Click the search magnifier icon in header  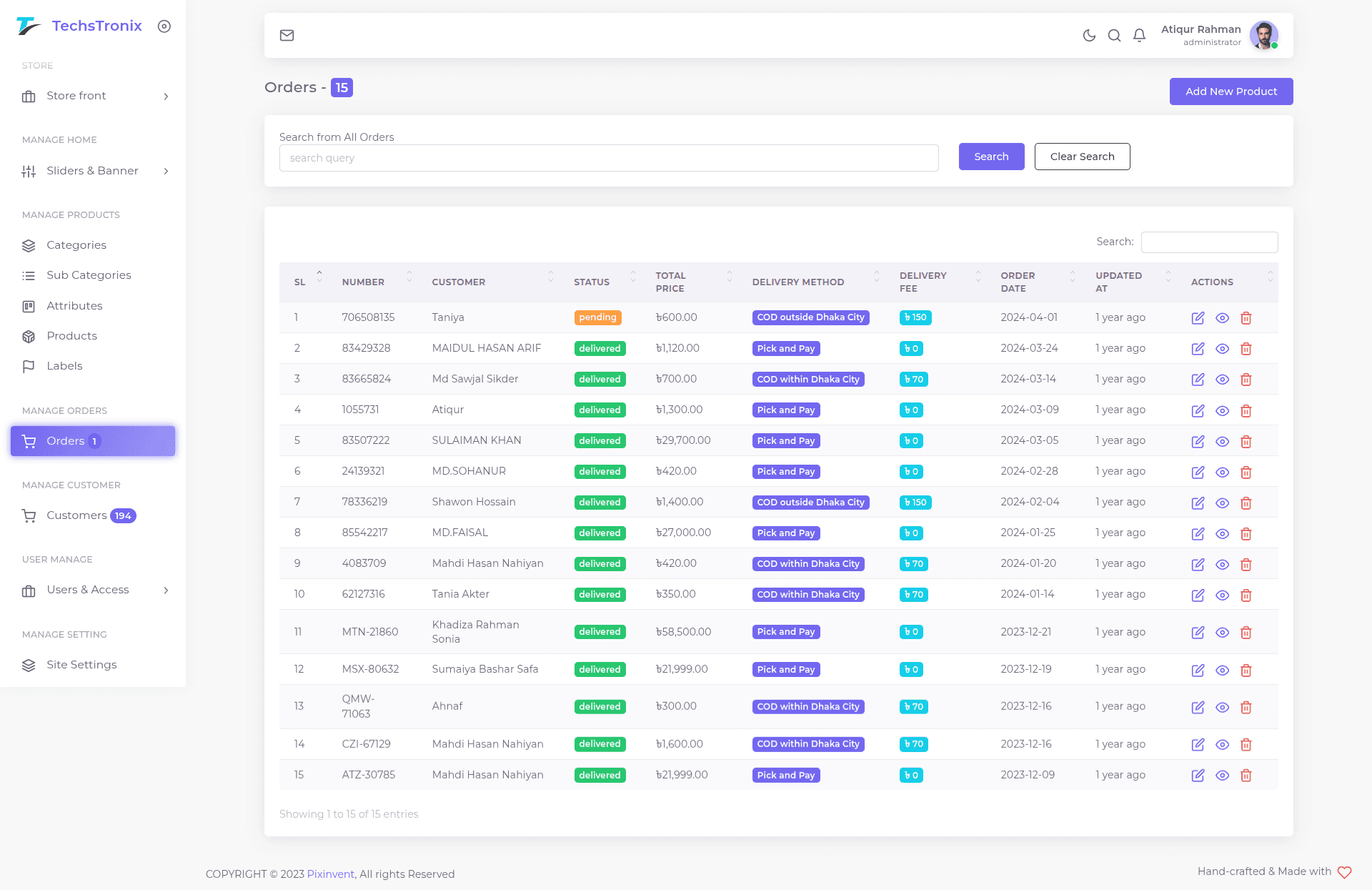coord(1114,35)
